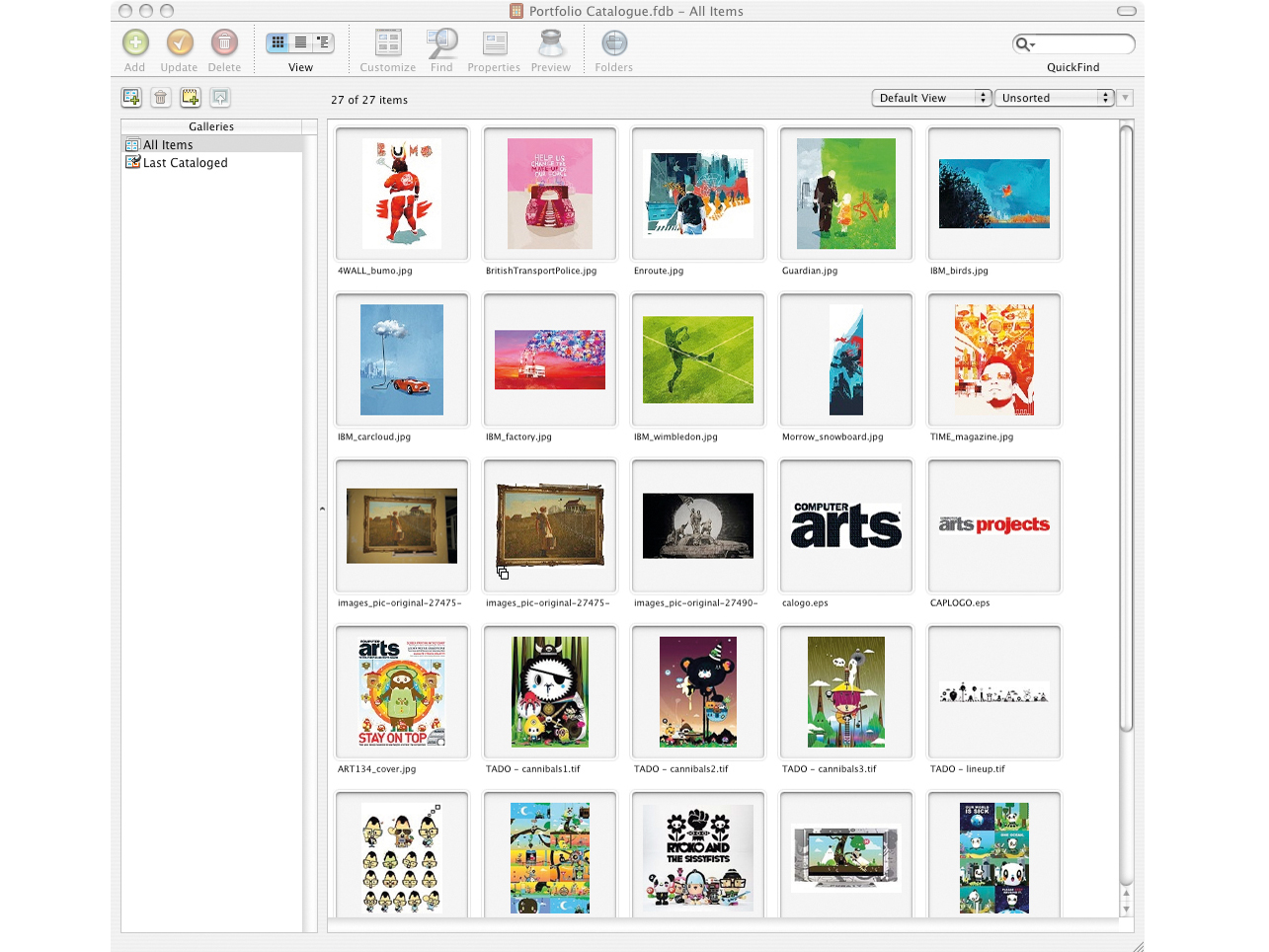Click the export gallery arrow icon
This screenshot has height=952, width=1269.
pos(220,97)
